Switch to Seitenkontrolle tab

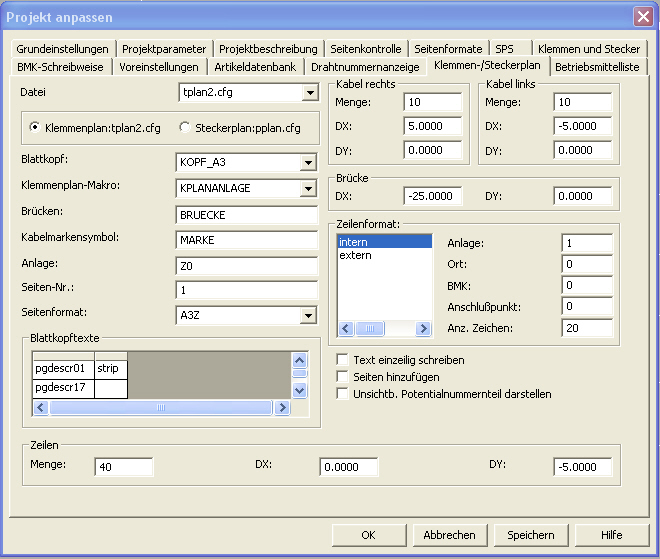click(366, 49)
